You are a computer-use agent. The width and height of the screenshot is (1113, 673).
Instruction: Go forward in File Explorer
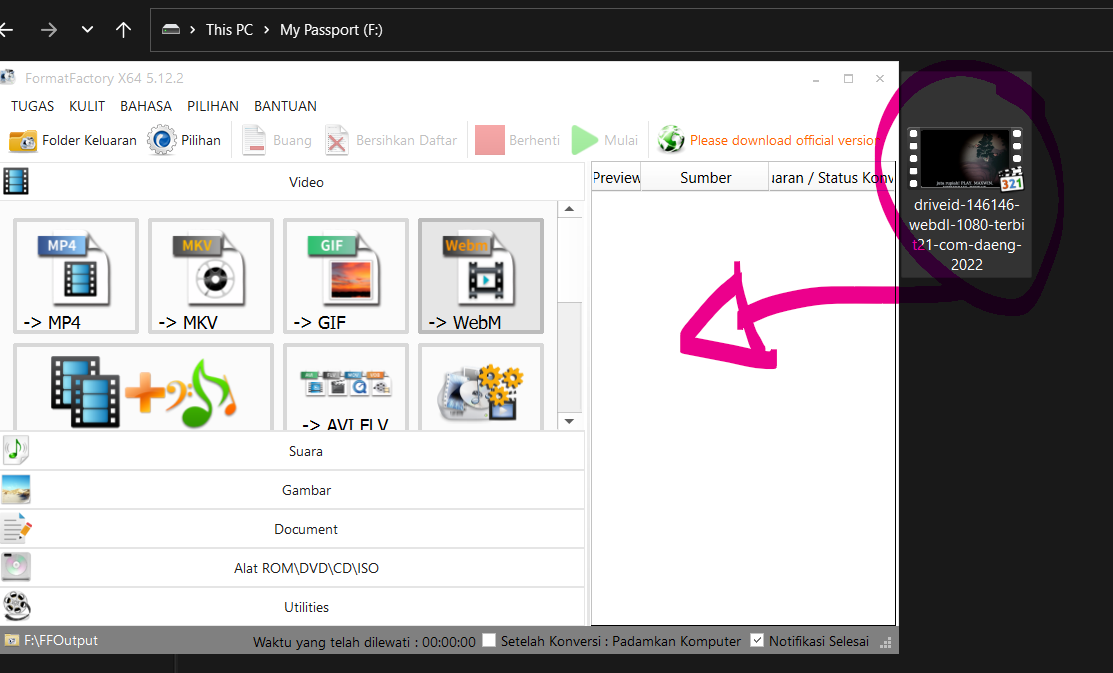point(48,30)
